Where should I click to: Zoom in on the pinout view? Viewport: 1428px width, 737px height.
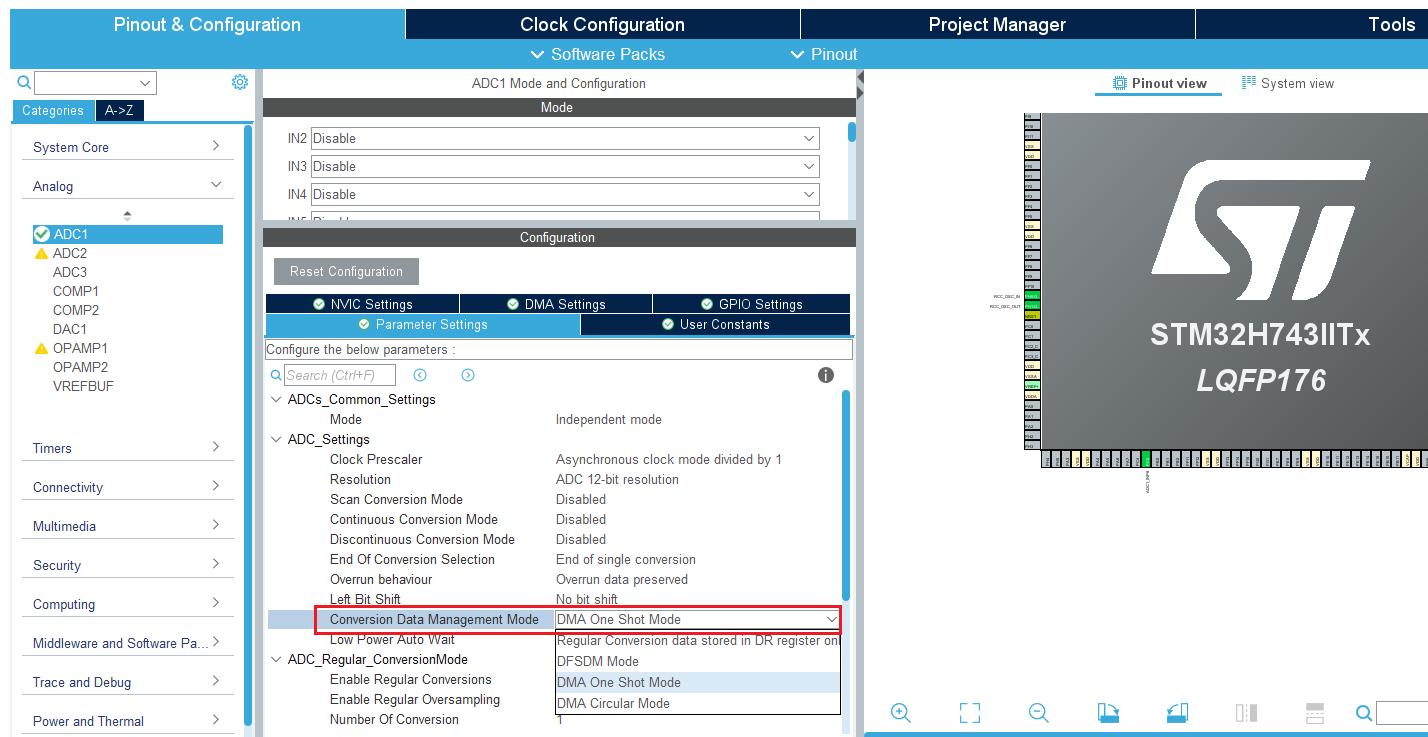click(900, 713)
